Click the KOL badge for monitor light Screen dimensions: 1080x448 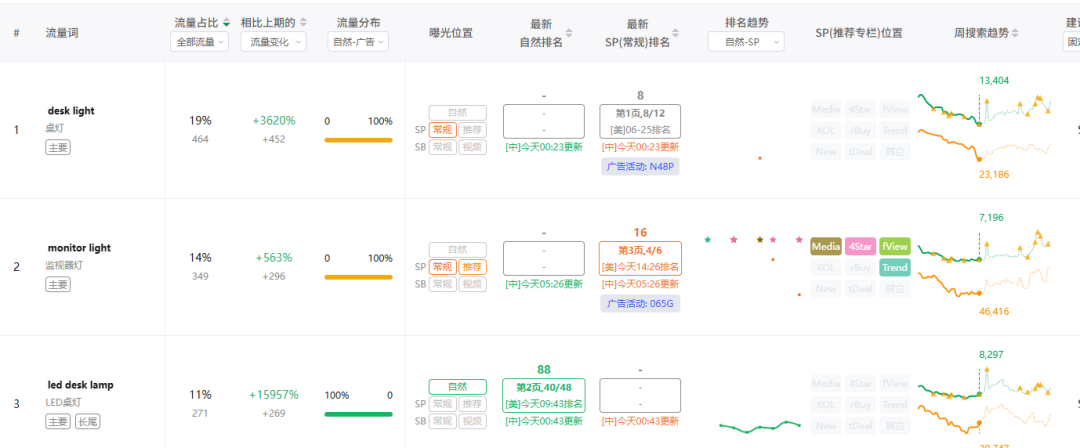tap(826, 267)
